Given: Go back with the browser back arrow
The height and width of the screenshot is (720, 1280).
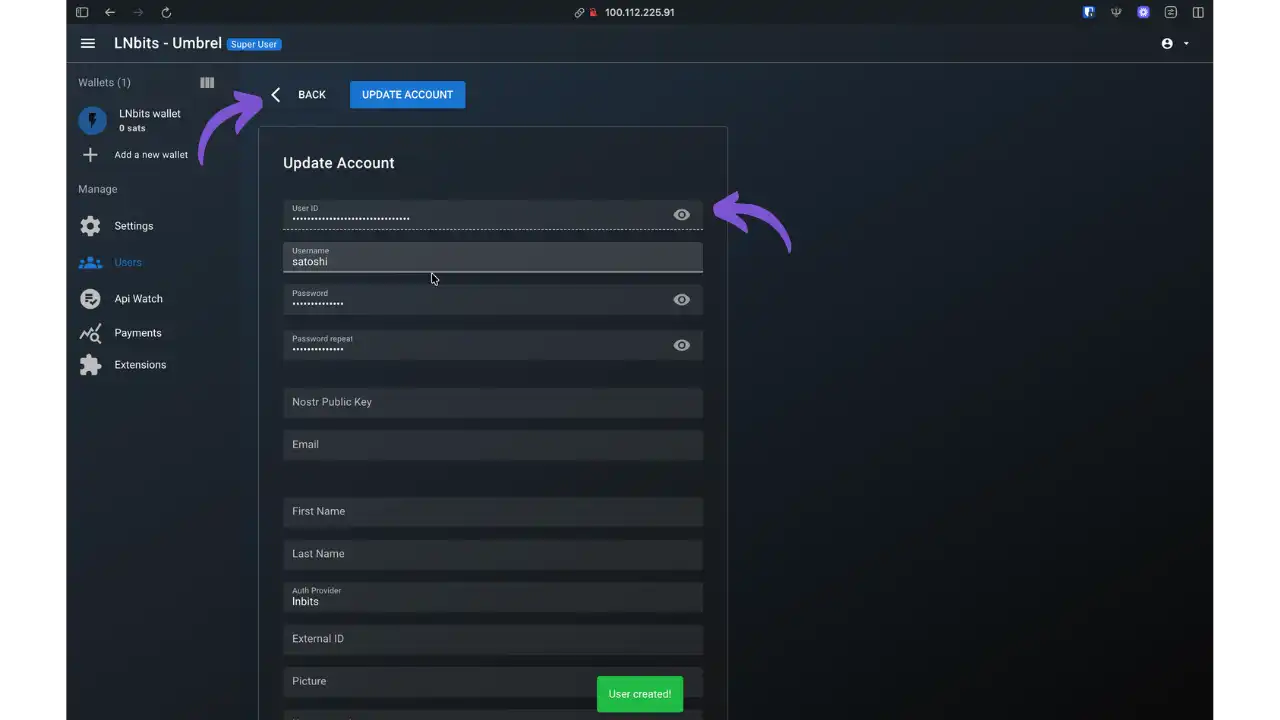Looking at the screenshot, I should click(110, 13).
